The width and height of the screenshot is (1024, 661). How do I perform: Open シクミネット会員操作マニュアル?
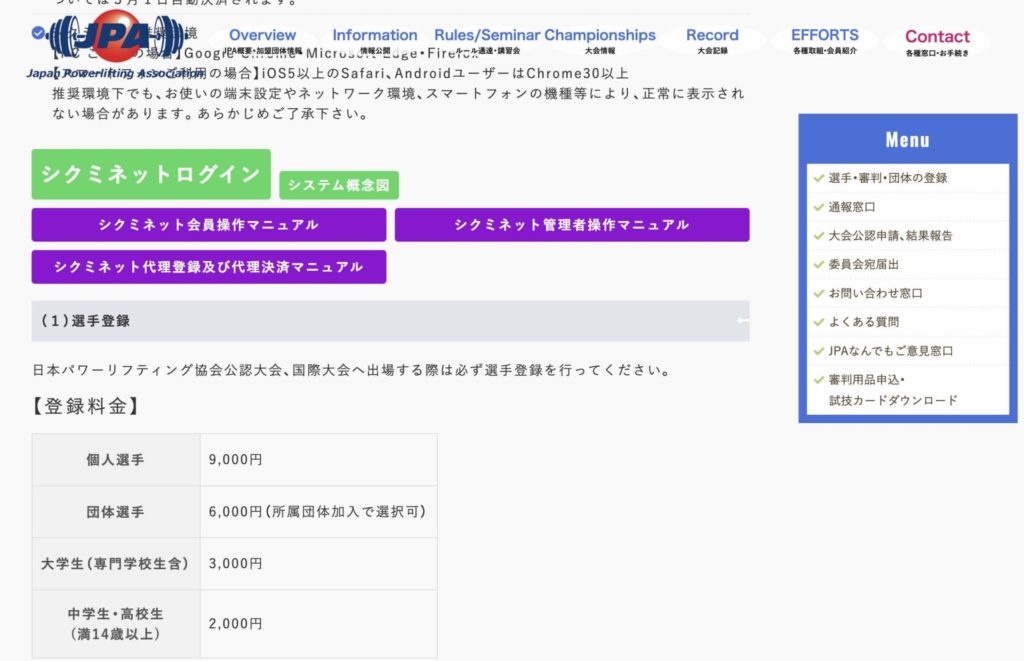click(208, 225)
